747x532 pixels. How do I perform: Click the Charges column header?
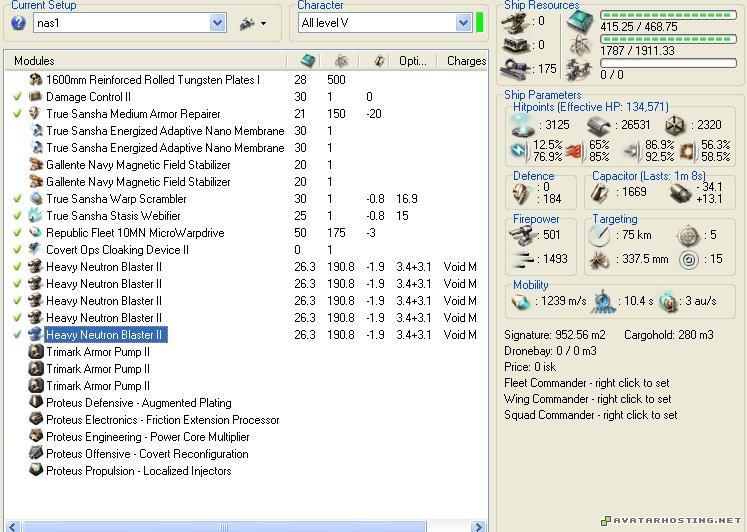[466, 61]
